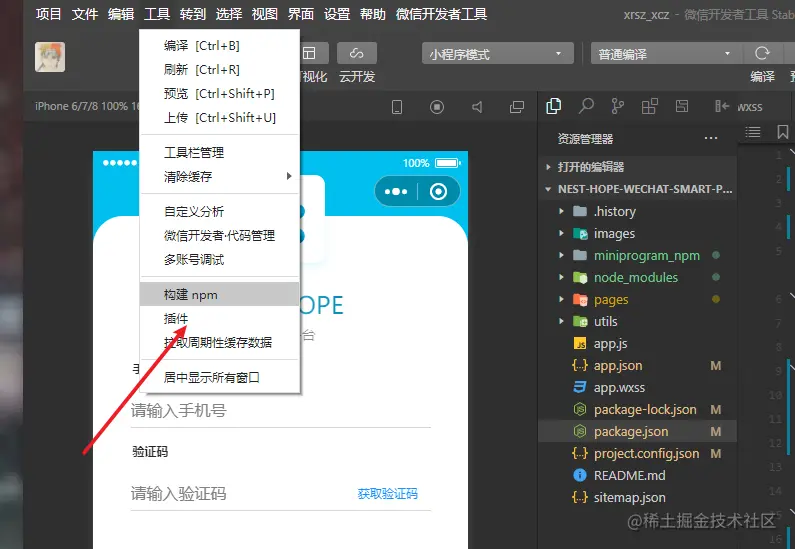Collapse the NEST-HOPE-WECHAT-SMART project root
The width and height of the screenshot is (795, 549).
tap(637, 189)
